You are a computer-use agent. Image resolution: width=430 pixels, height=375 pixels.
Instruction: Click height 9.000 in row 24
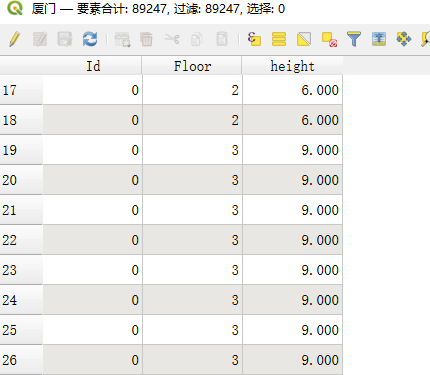pyautogui.click(x=293, y=300)
